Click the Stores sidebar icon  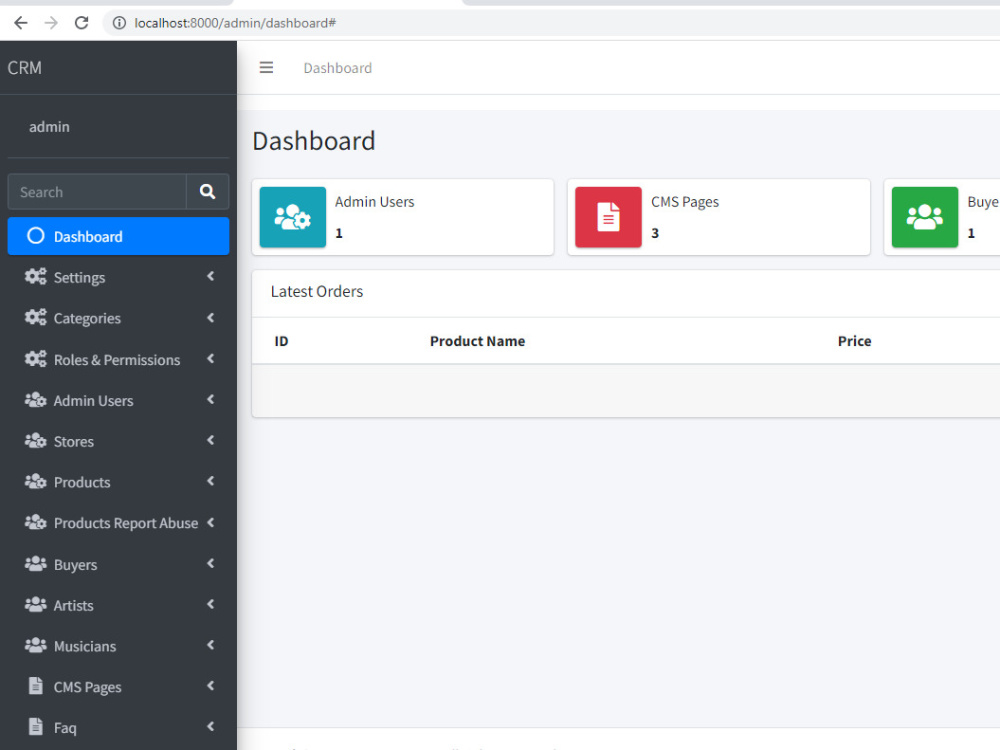[36, 441]
